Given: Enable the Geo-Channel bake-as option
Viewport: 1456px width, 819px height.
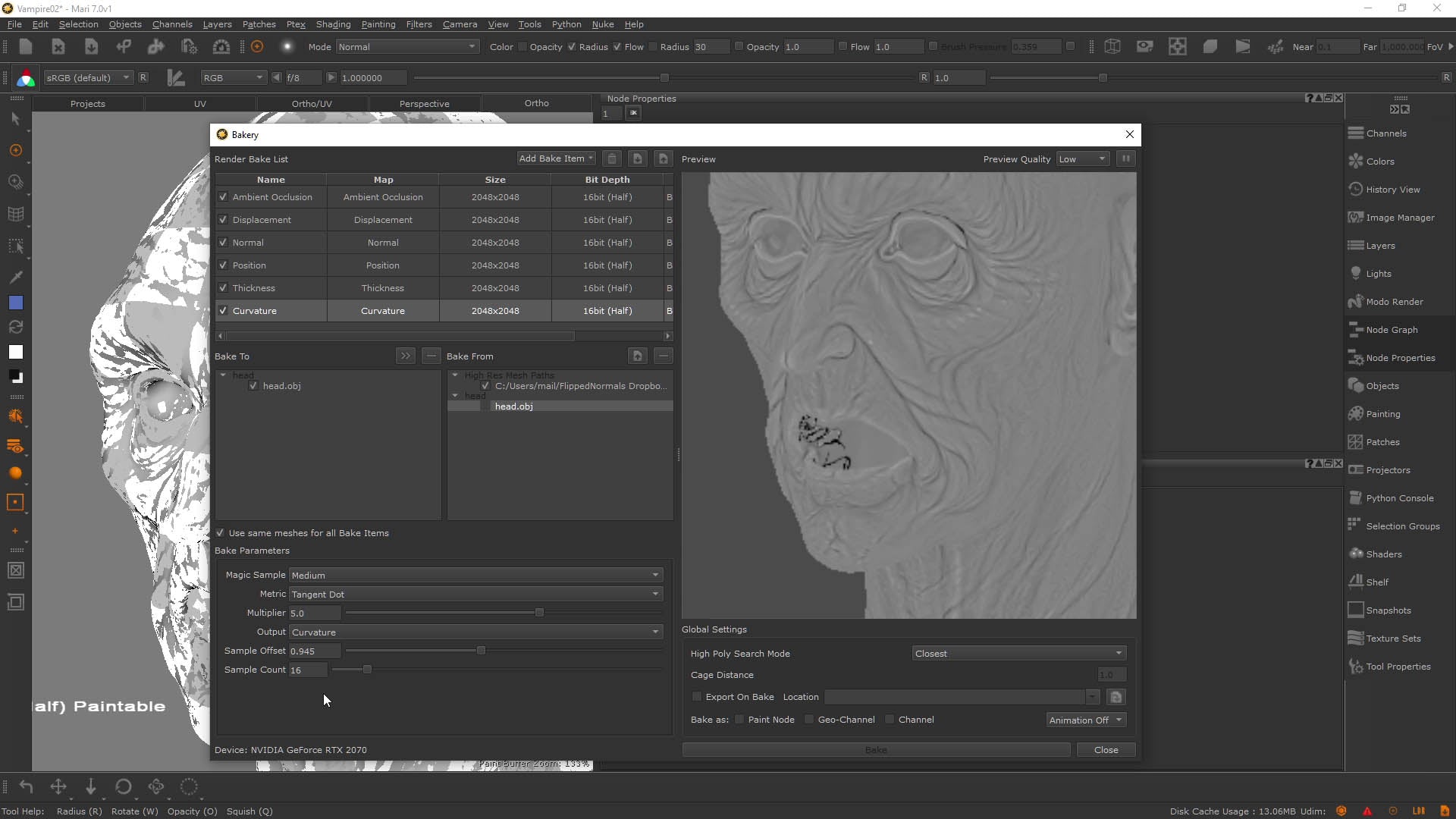Looking at the screenshot, I should pos(809,720).
